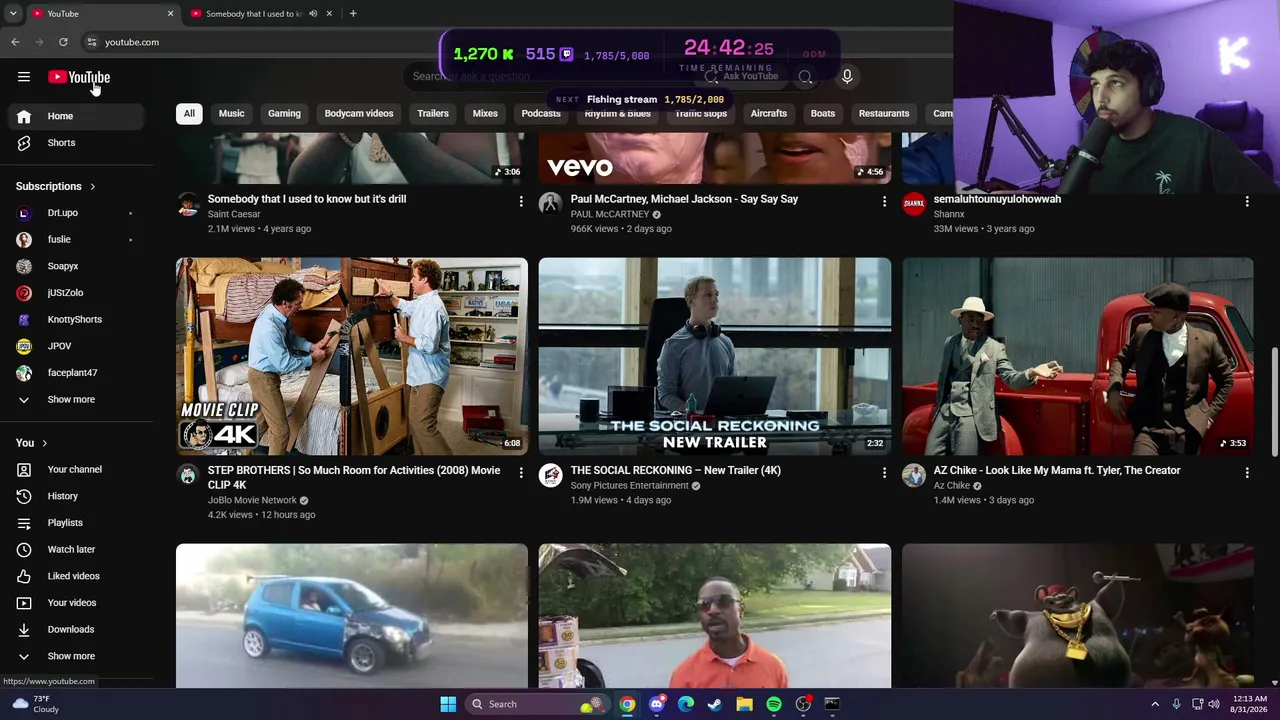The width and height of the screenshot is (1280, 720).
Task: Open the History icon in sidebar
Action: [24, 496]
